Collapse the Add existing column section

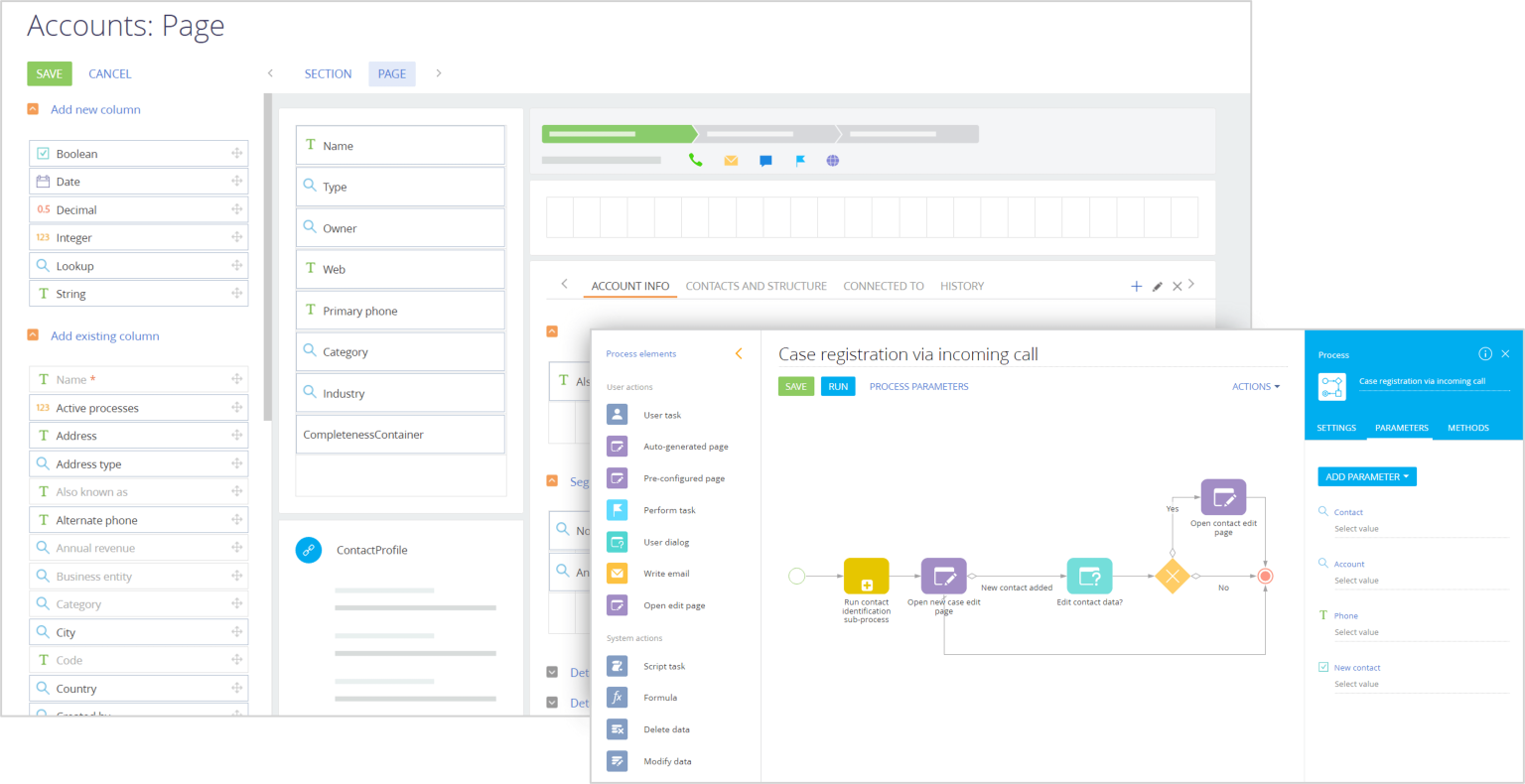[33, 335]
